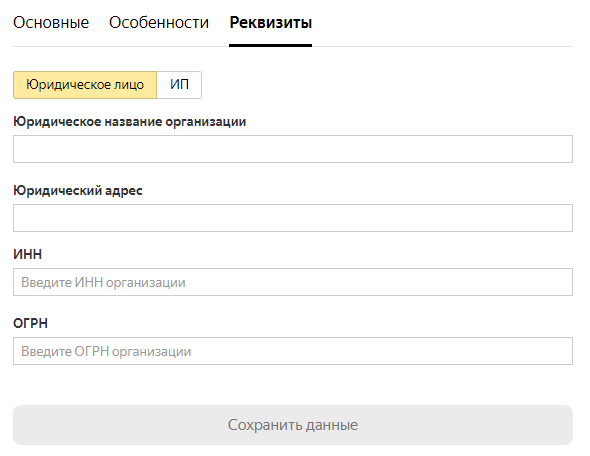Click the white ИП segment of the switcher
Image resolution: width=590 pixels, height=456 pixels.
pos(179,85)
